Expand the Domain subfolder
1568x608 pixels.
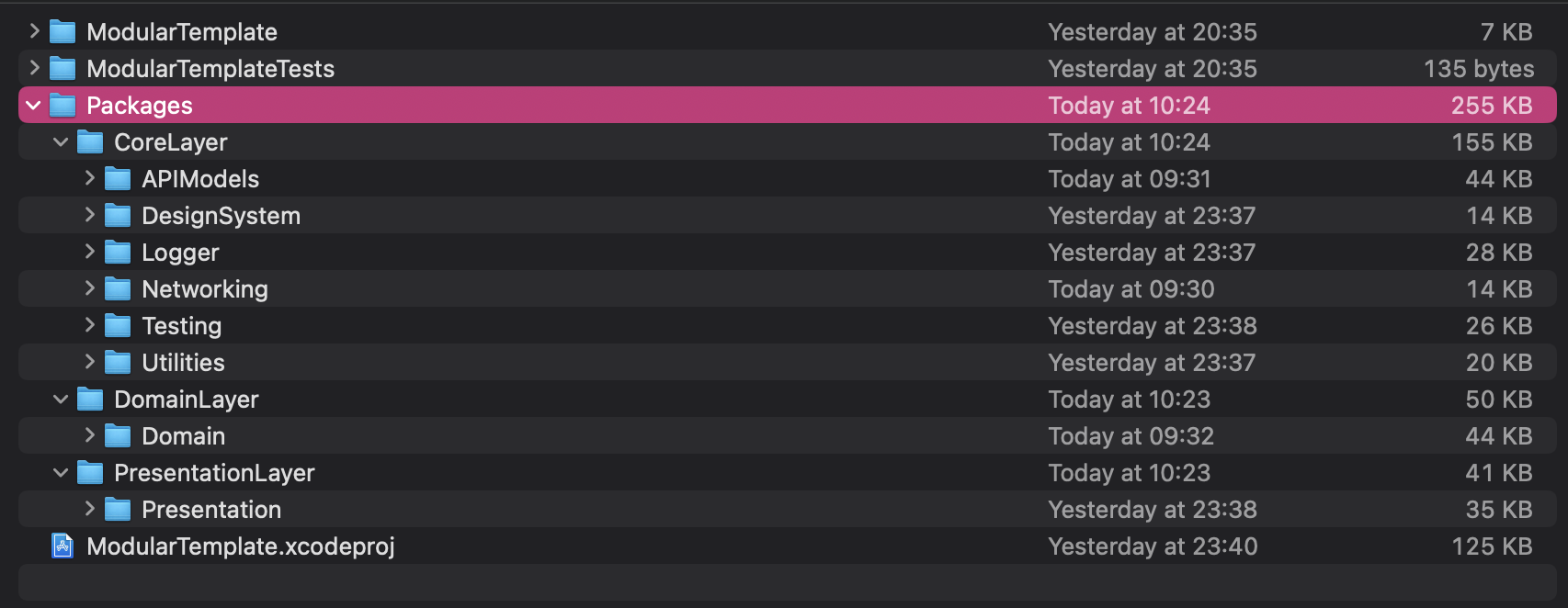(x=89, y=436)
